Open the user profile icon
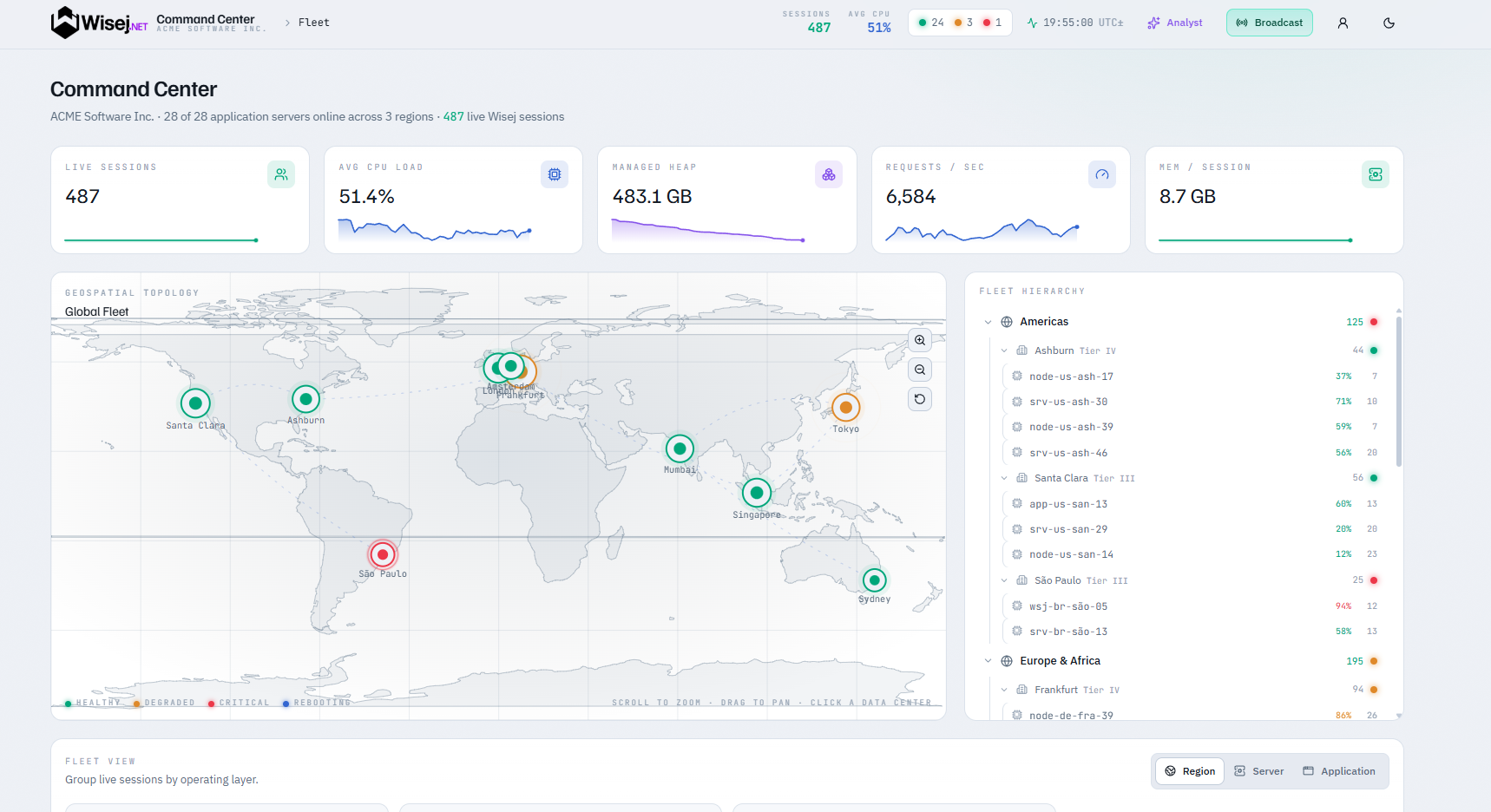 pyautogui.click(x=1343, y=23)
